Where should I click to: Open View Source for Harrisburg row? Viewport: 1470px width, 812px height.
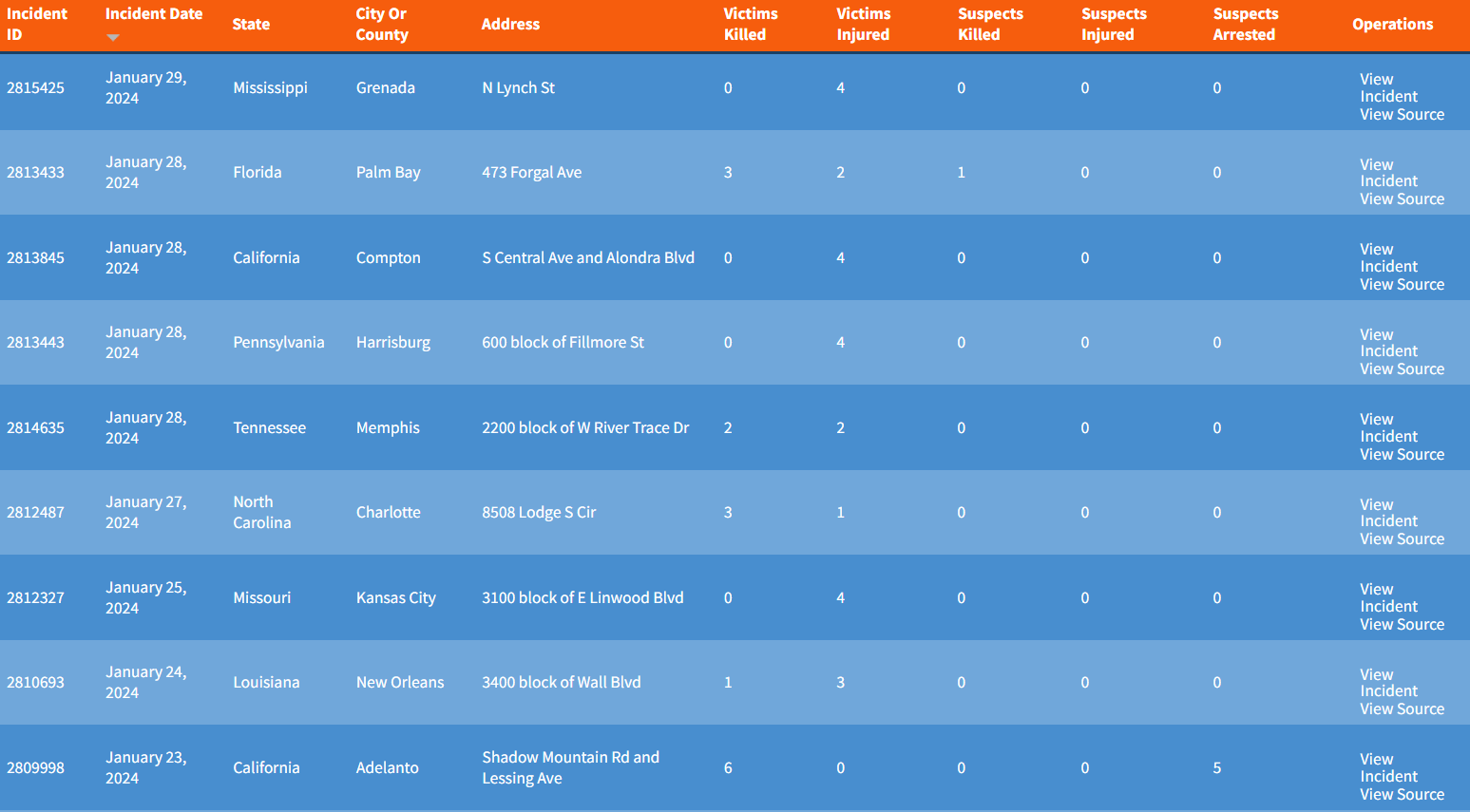click(1402, 369)
